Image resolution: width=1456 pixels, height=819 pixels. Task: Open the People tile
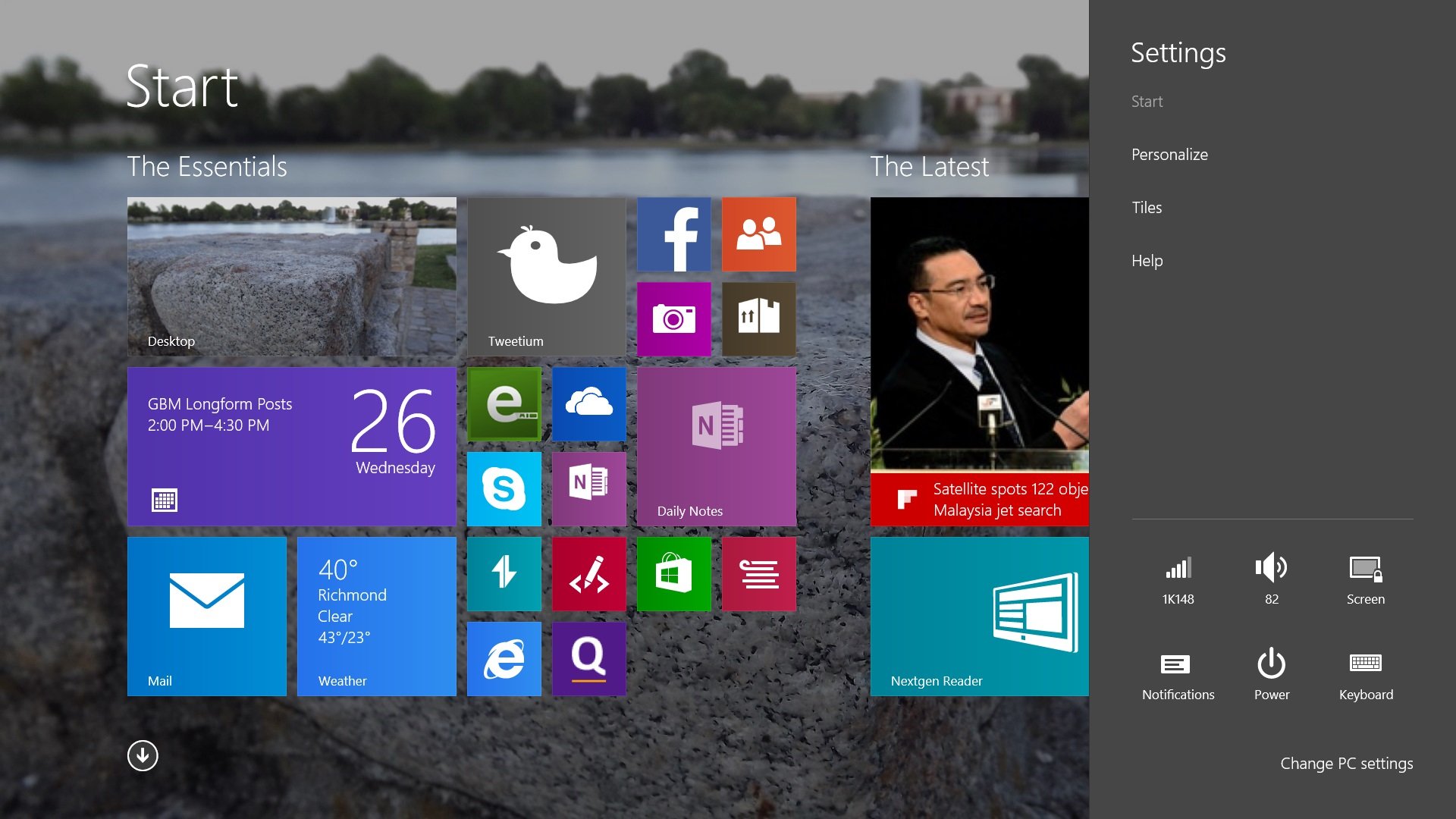pyautogui.click(x=759, y=234)
